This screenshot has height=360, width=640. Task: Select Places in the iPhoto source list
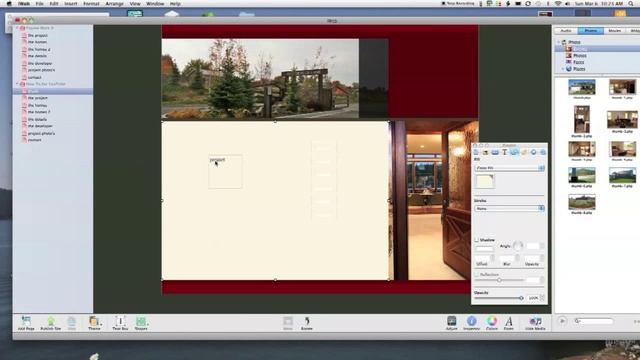click(x=579, y=69)
